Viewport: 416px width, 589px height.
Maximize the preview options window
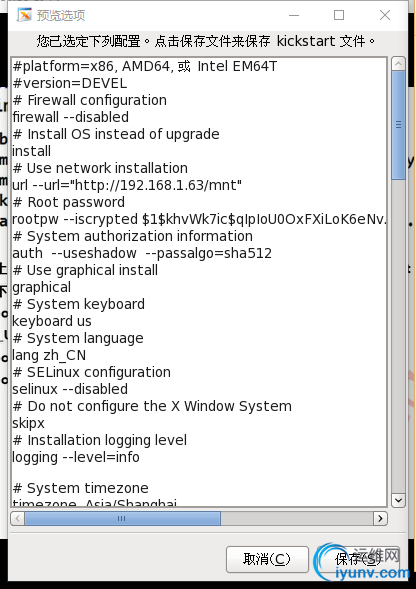pos(339,15)
